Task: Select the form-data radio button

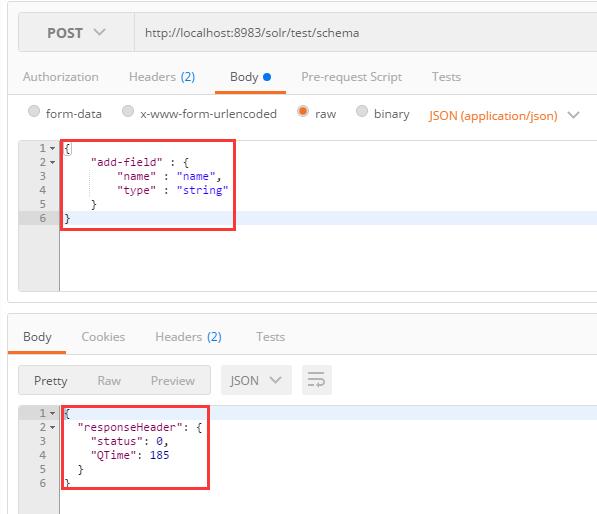Action: tap(34, 112)
